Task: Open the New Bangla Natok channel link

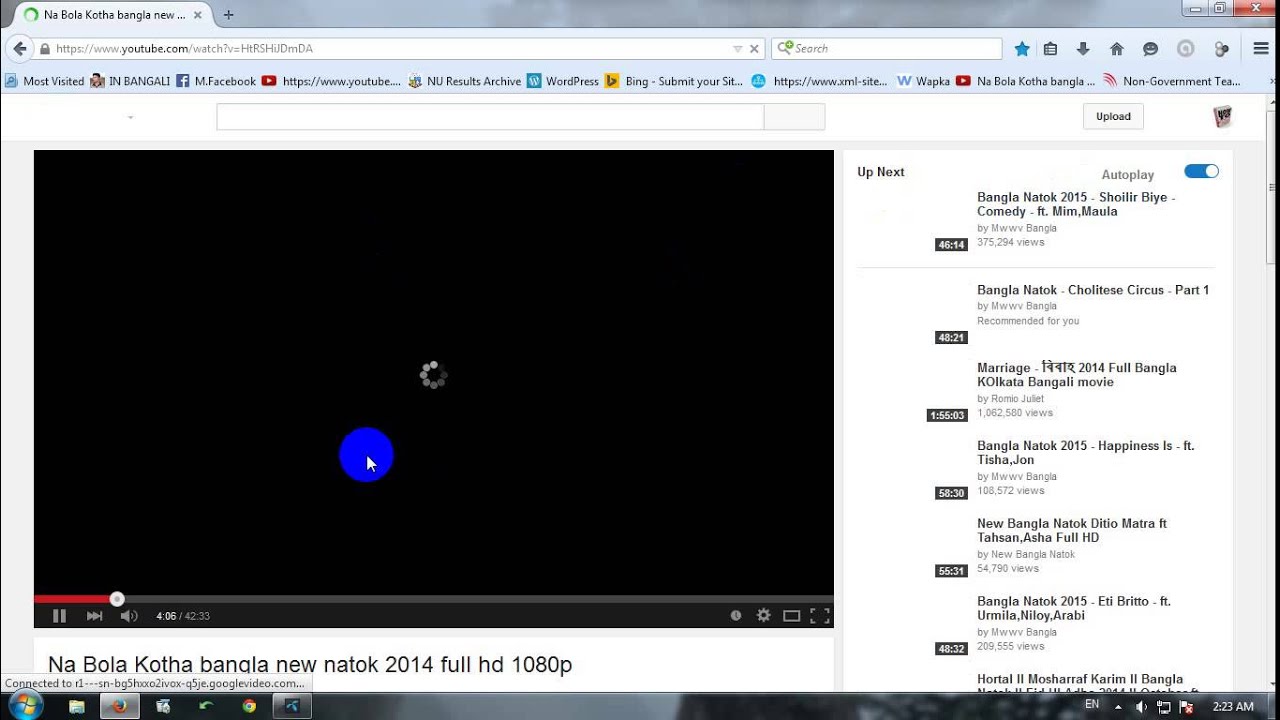Action: click(x=1033, y=555)
